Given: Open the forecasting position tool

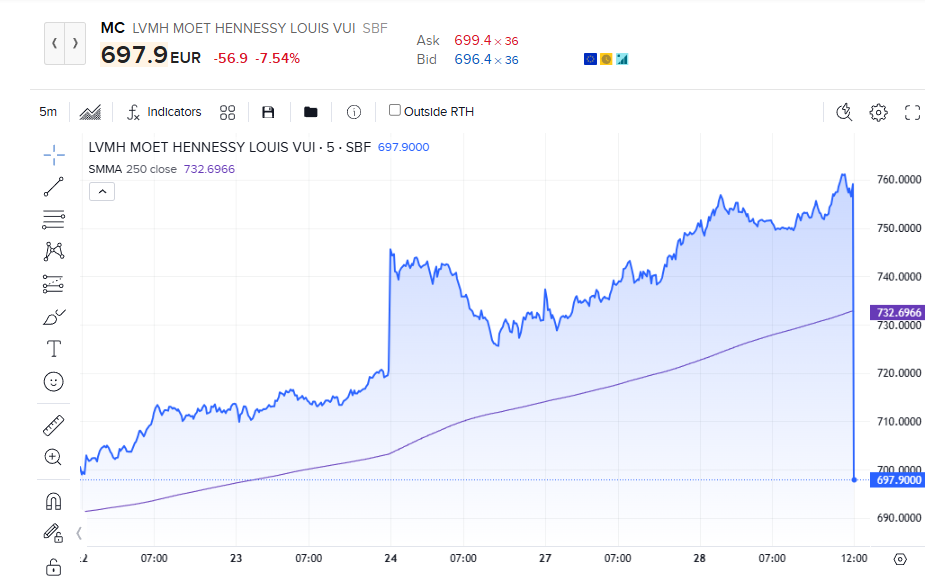Looking at the screenshot, I should click(54, 284).
